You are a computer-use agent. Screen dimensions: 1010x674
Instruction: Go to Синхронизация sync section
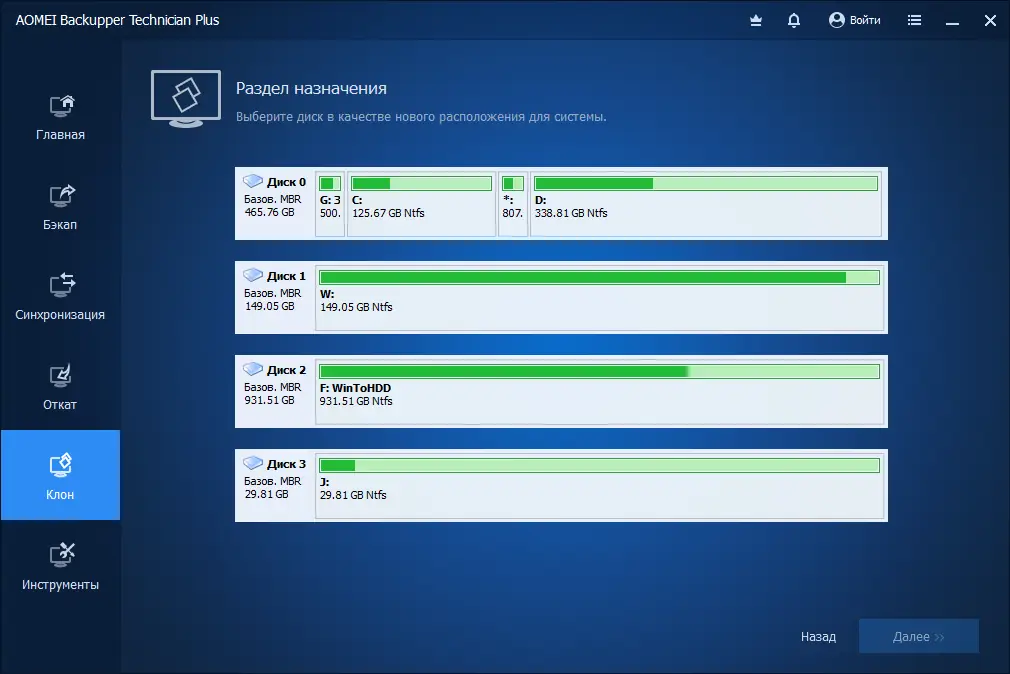click(x=60, y=298)
